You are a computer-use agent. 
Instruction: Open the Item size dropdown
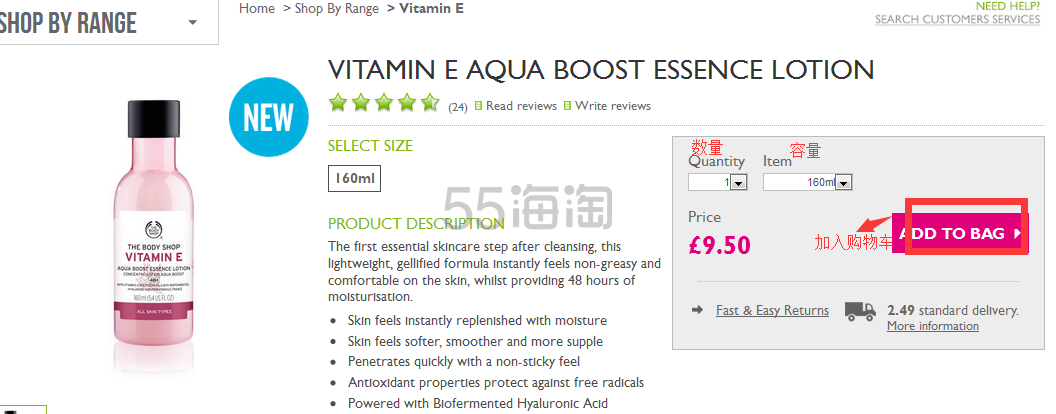[807, 182]
